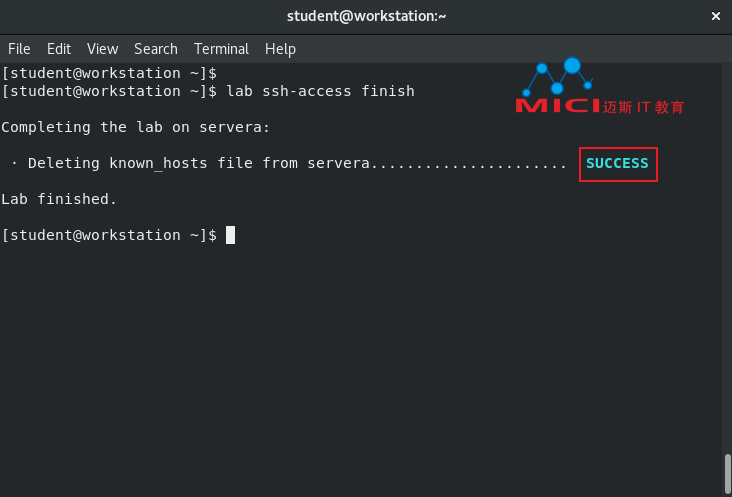Click the blinking terminal cursor block
This screenshot has width=732, height=497.
click(230, 235)
